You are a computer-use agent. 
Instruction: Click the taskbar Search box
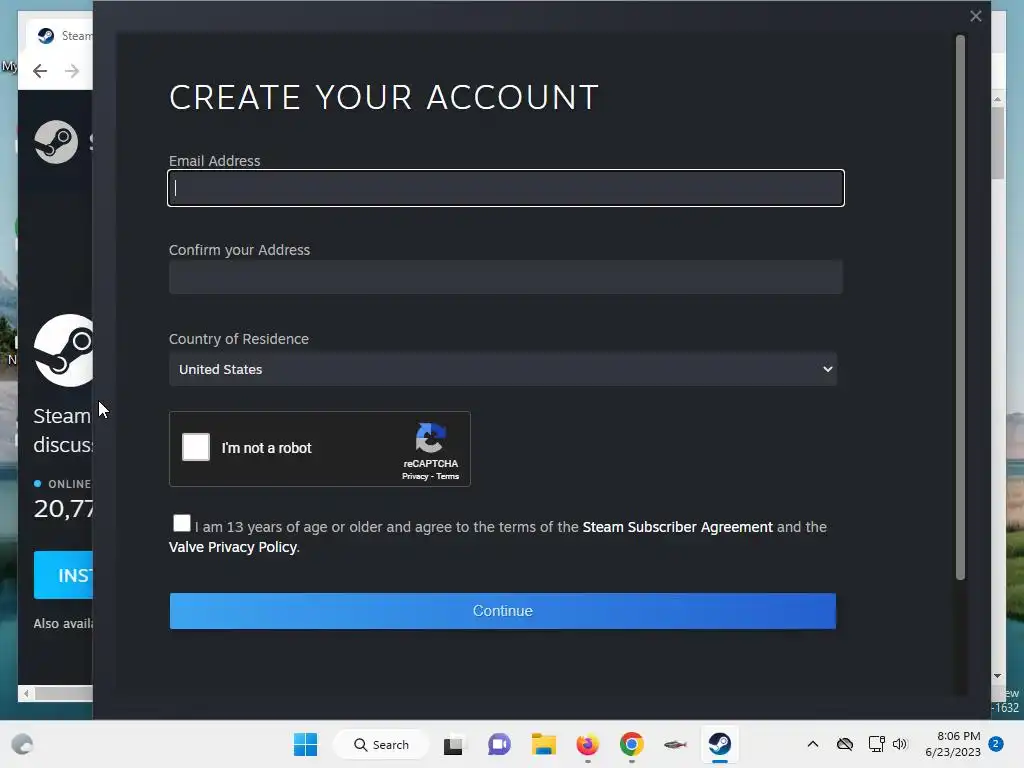click(x=381, y=744)
